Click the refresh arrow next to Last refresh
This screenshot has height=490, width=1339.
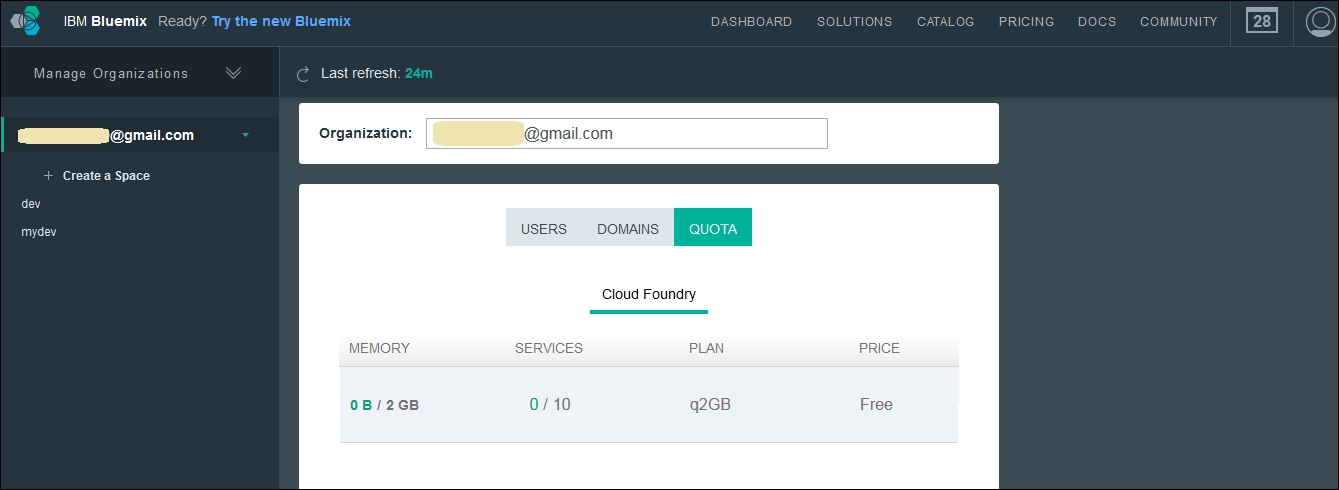click(303, 74)
